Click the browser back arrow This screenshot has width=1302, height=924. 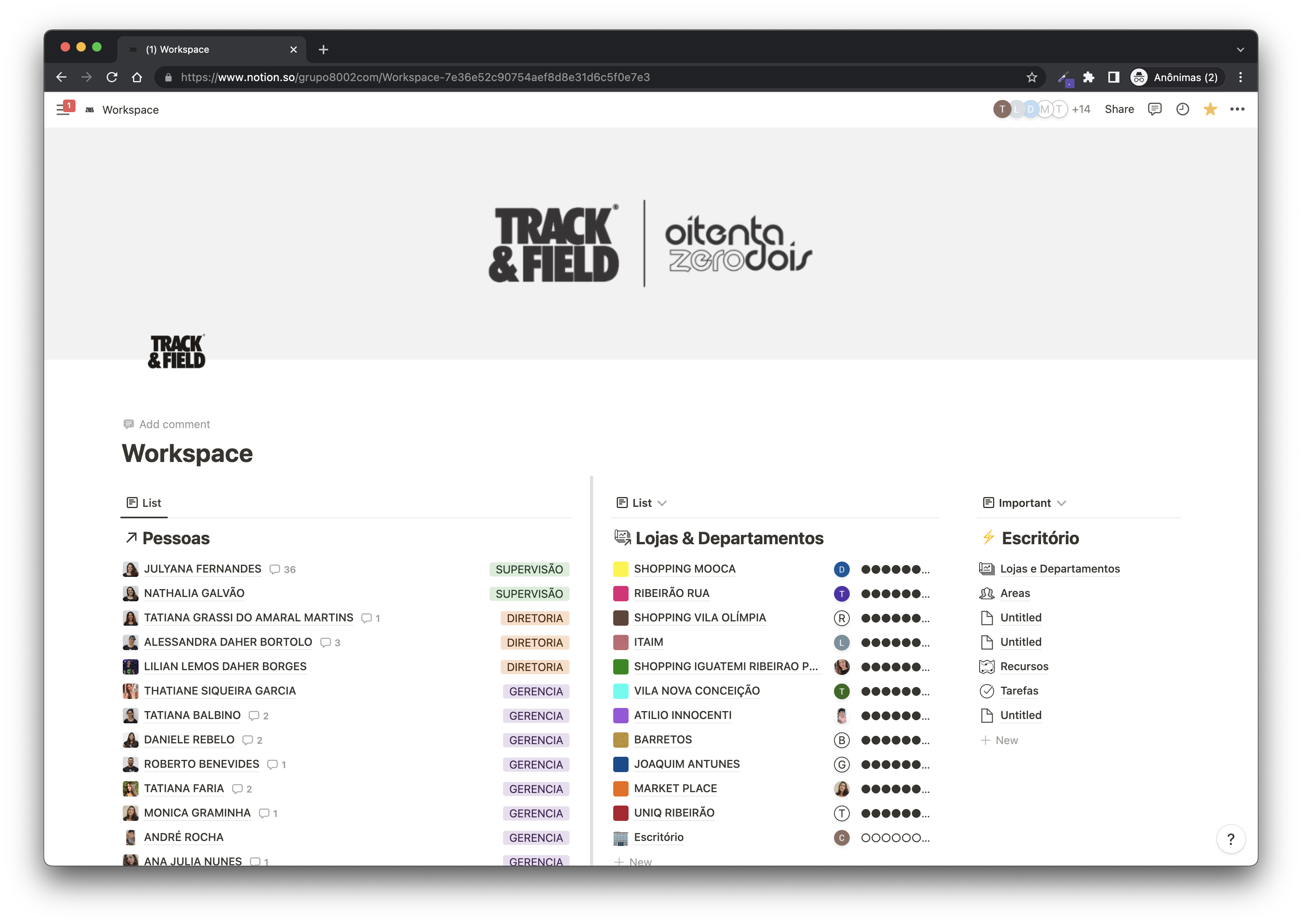point(61,78)
